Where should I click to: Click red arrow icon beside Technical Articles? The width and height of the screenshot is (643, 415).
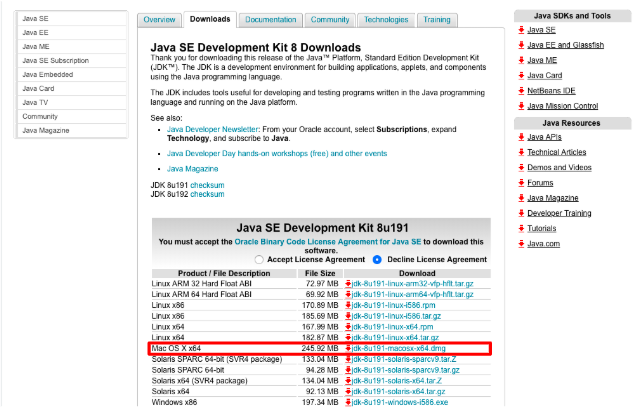point(521,152)
